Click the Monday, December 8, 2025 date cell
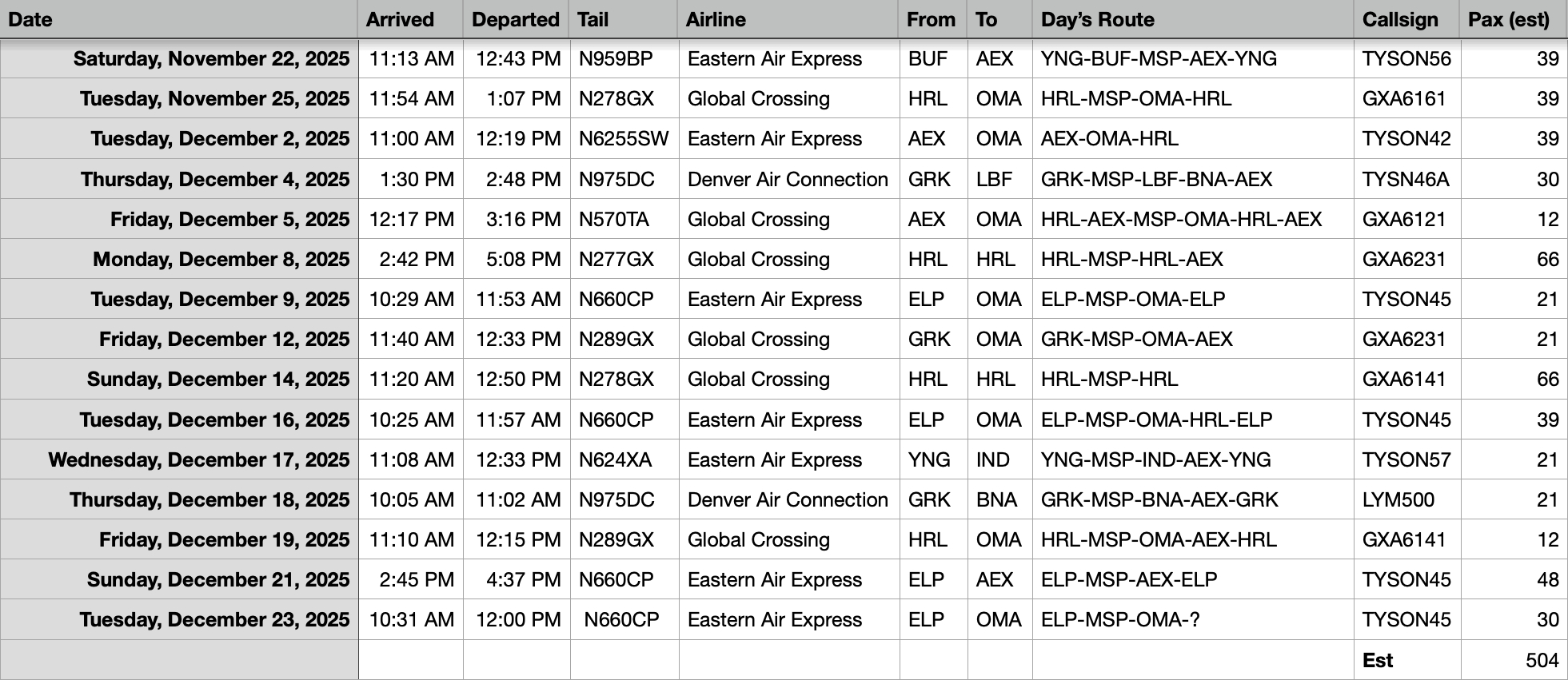This screenshot has width=1568, height=680. click(x=221, y=260)
